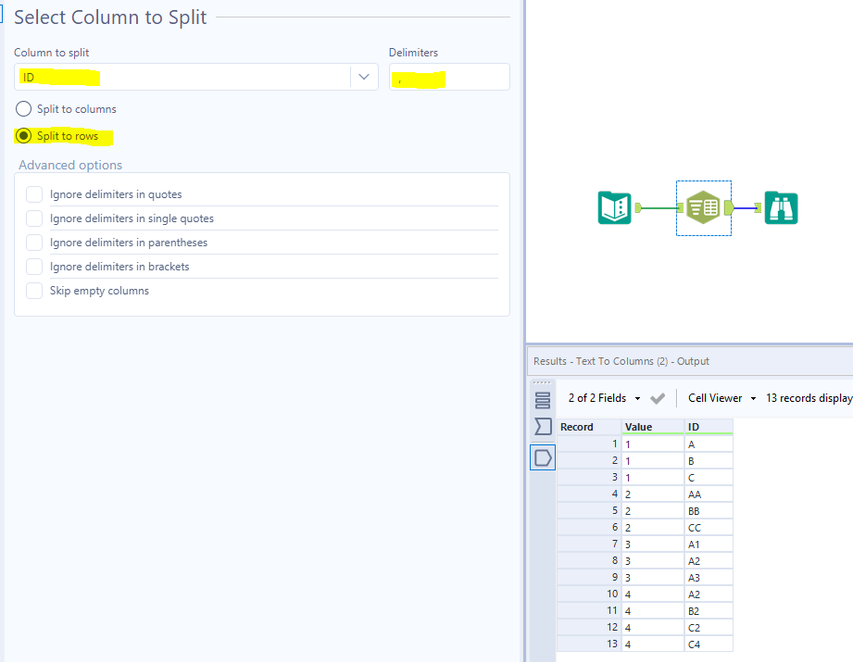
Task: Click the ID column header
Action: click(x=708, y=427)
